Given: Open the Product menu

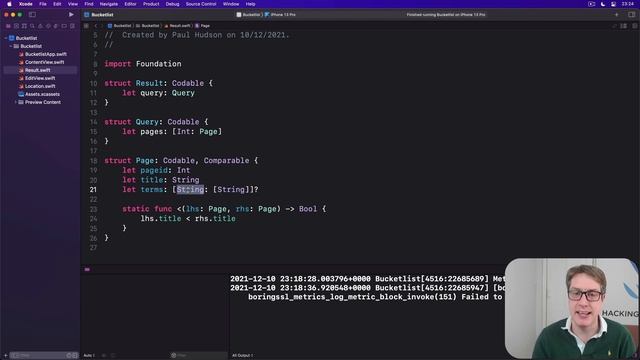Looking at the screenshot, I should click(x=151, y=4).
